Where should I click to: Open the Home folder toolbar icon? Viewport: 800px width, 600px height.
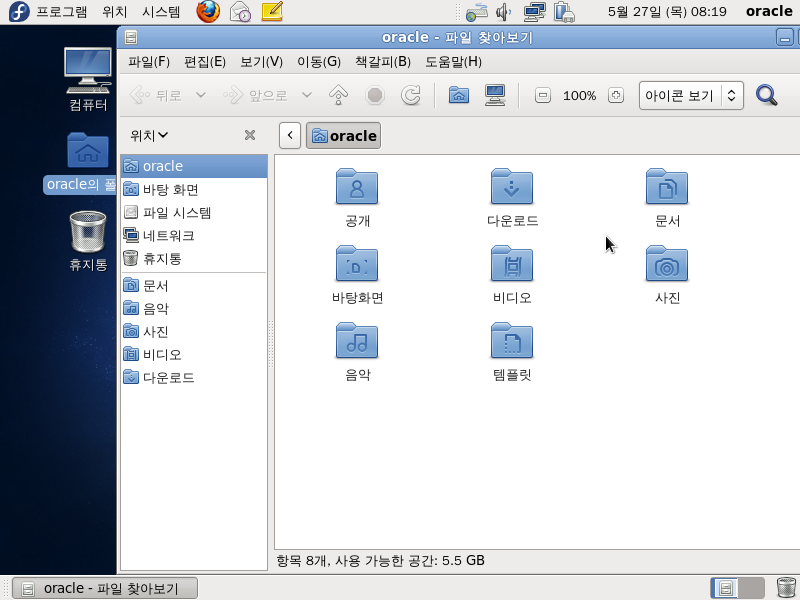click(459, 94)
